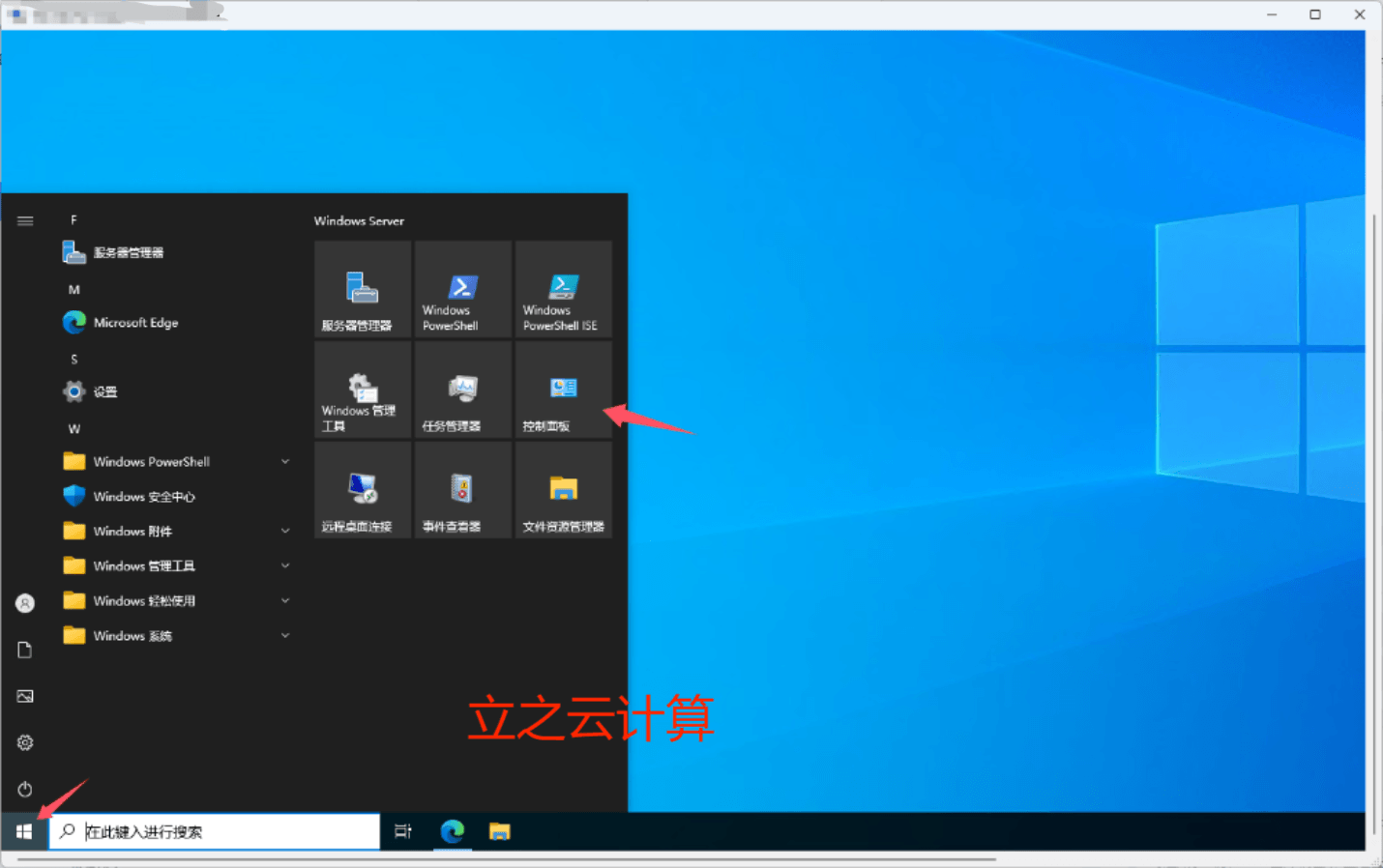Expand the Windows 系统 folder chevron
Screen dimensions: 1383x868
(x=285, y=636)
